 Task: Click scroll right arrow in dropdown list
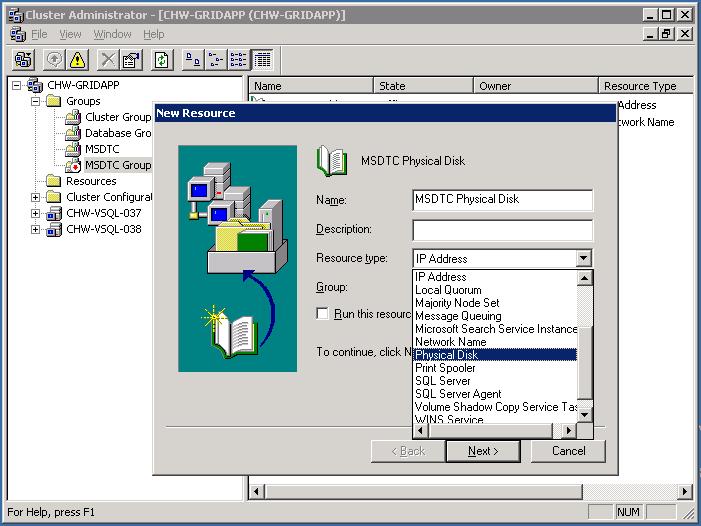coord(568,431)
